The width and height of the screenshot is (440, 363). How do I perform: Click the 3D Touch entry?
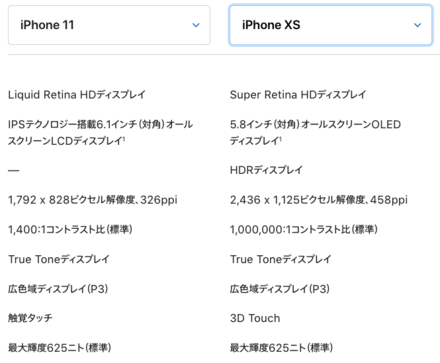tap(255, 318)
